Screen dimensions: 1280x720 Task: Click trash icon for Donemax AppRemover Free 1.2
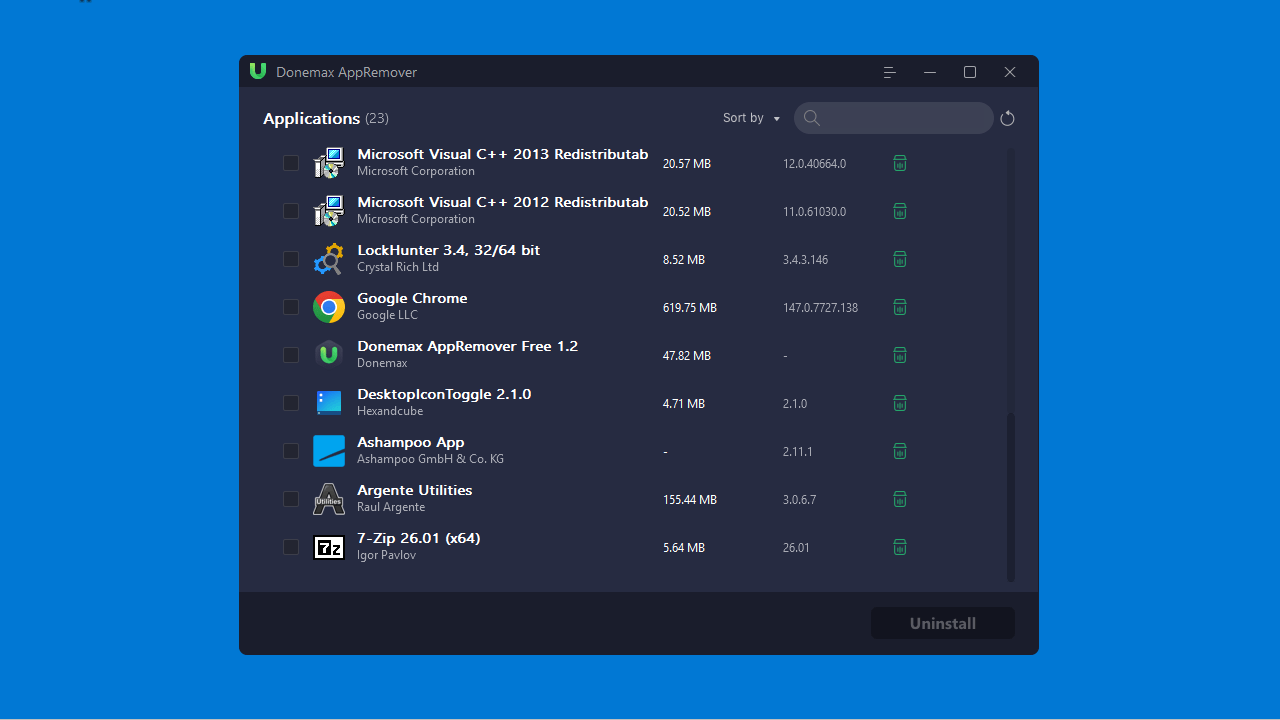[x=900, y=355]
